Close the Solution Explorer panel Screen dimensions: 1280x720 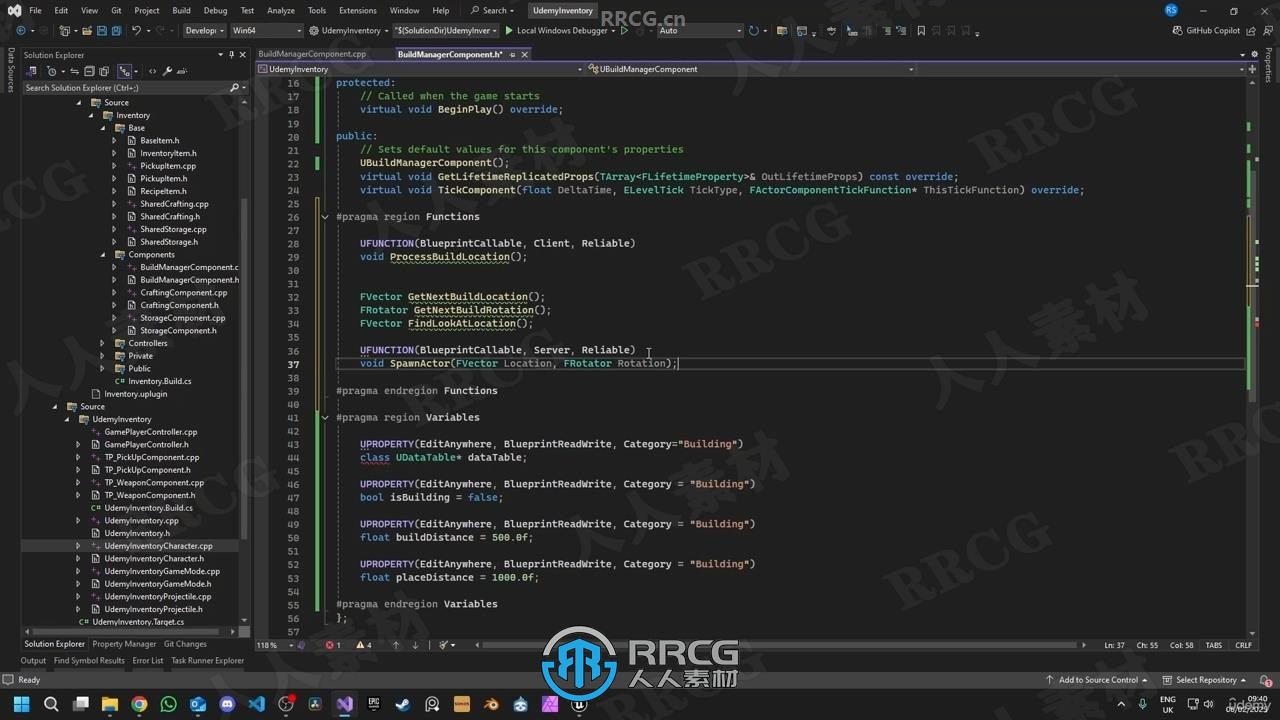click(242, 55)
